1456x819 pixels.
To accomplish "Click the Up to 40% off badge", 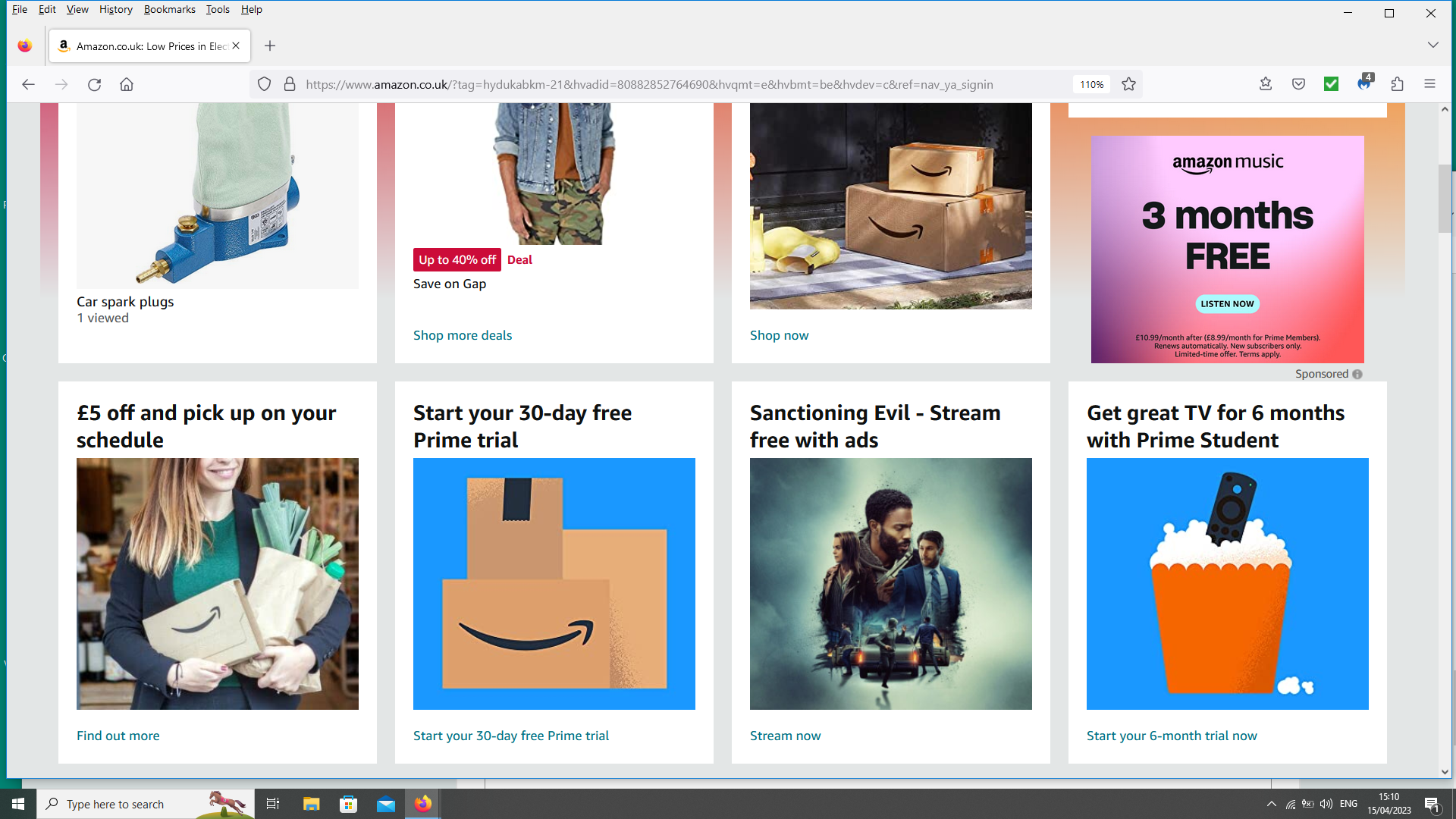I will point(457,259).
